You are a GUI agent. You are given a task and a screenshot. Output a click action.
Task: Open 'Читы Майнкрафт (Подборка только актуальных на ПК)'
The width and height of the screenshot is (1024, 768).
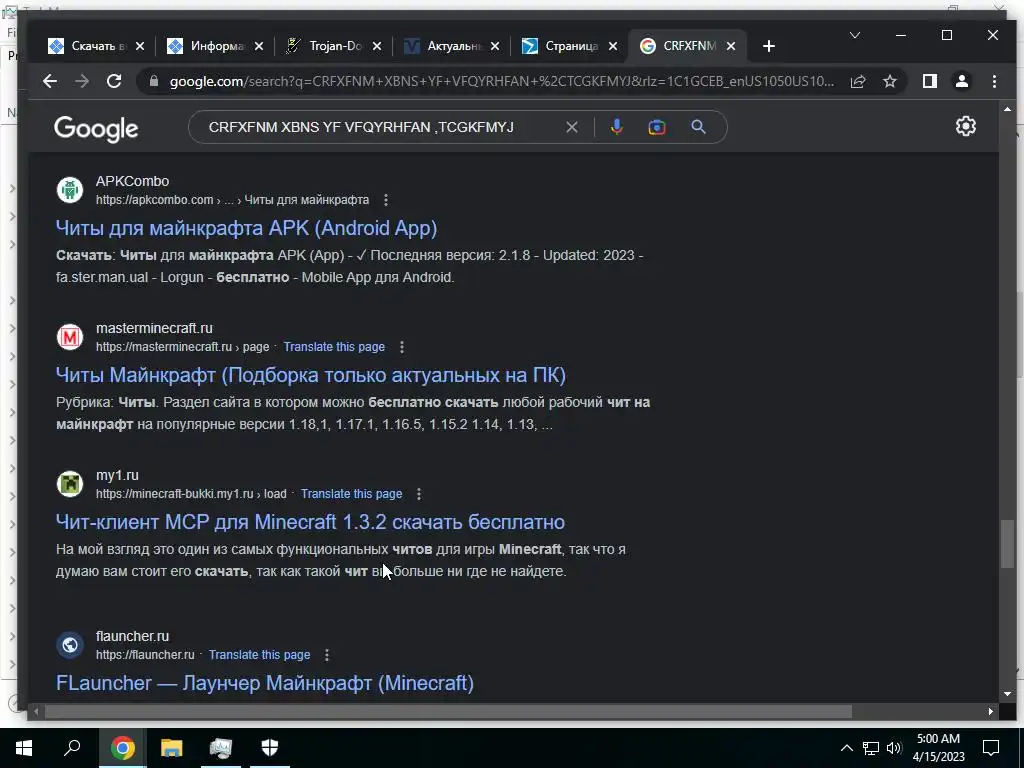tap(311, 375)
